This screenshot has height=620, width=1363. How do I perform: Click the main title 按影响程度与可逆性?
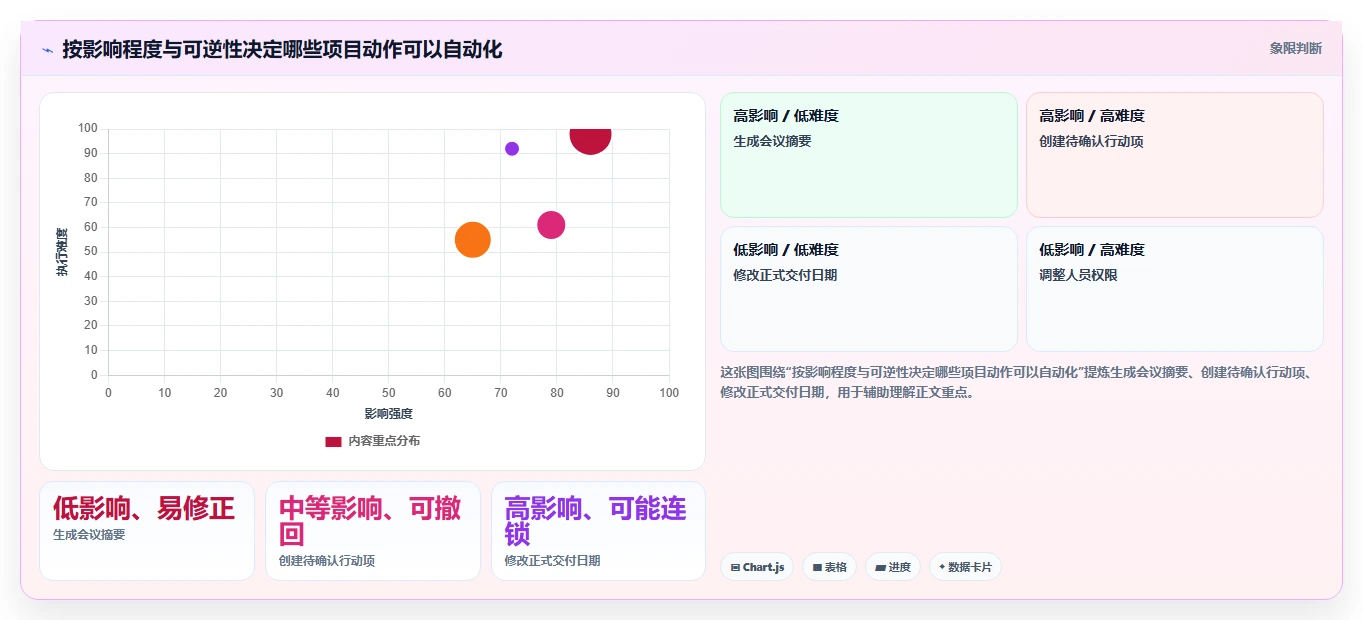pyautogui.click(x=282, y=49)
